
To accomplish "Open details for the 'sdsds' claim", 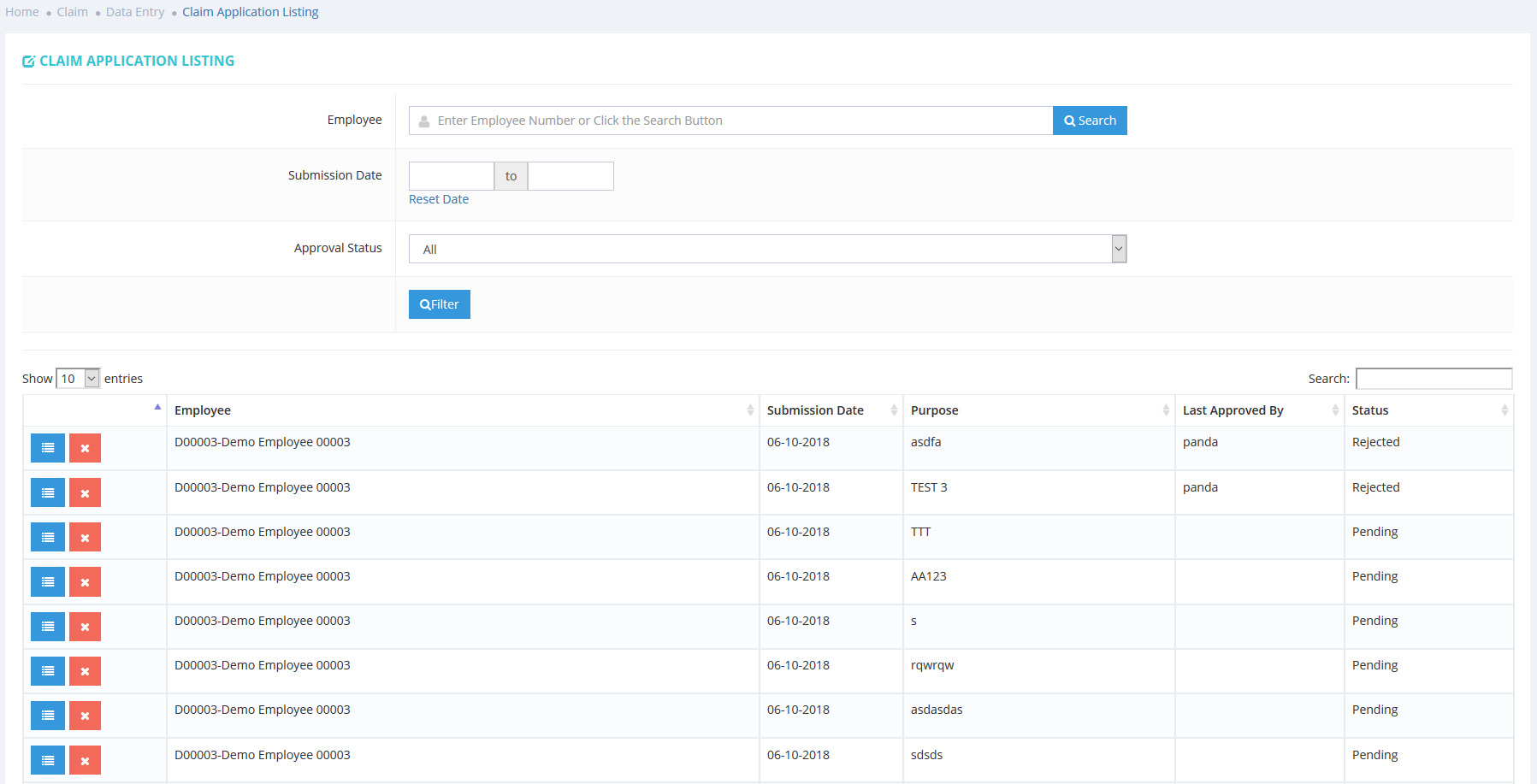I will (48, 760).
